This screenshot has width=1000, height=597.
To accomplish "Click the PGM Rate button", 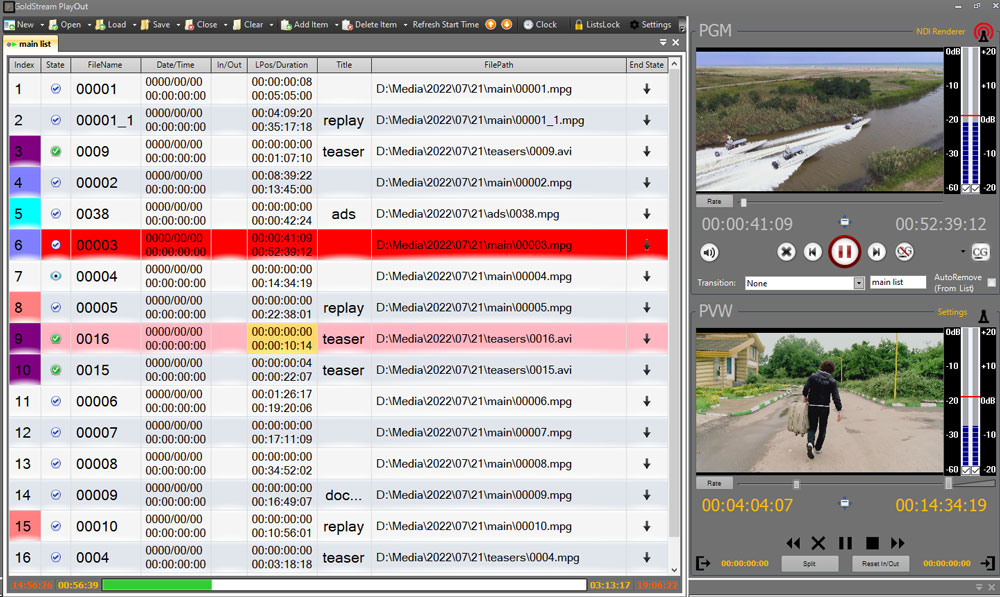I will [x=714, y=202].
